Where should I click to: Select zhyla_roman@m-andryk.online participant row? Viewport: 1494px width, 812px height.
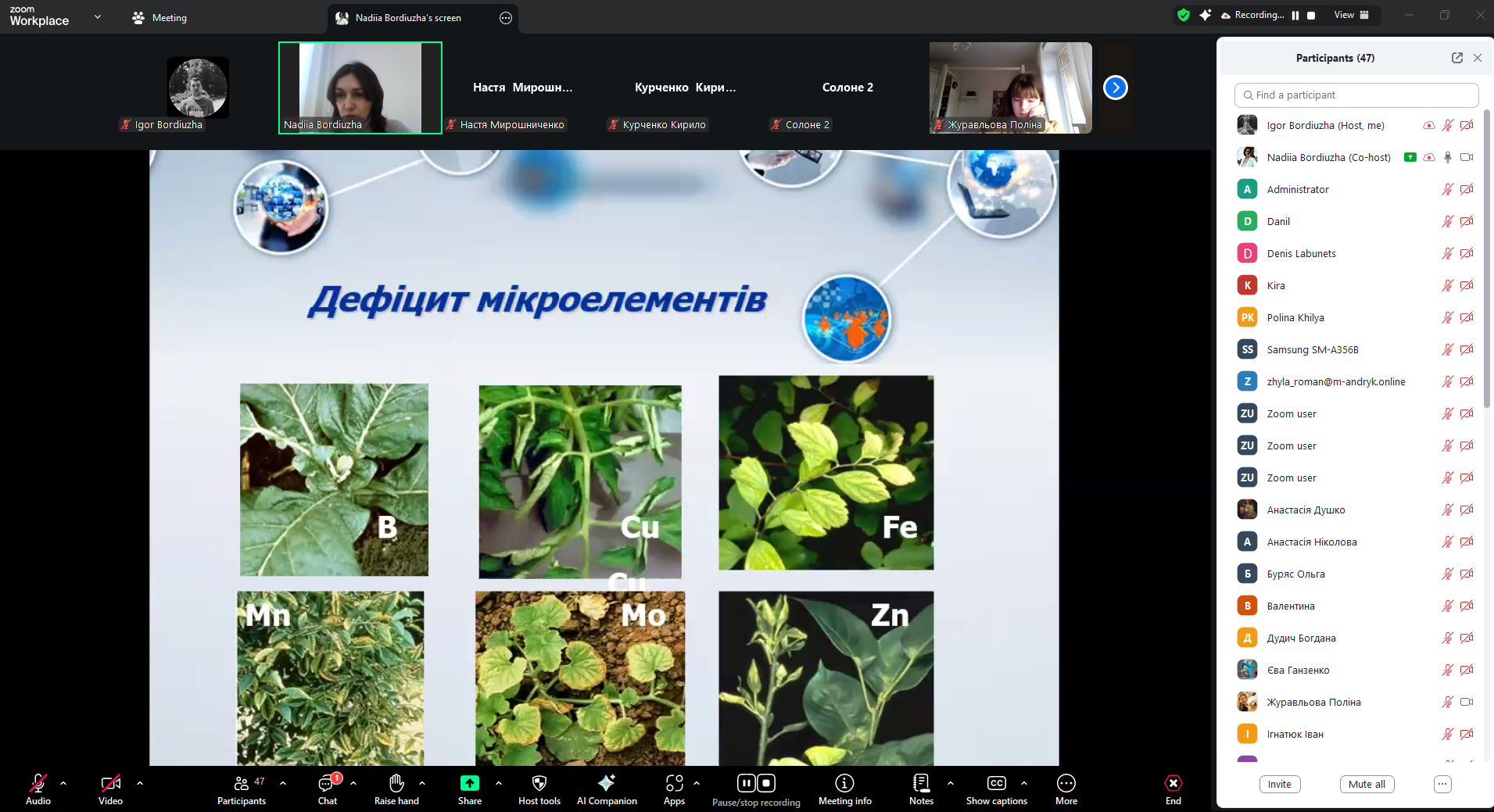pyautogui.click(x=1356, y=381)
